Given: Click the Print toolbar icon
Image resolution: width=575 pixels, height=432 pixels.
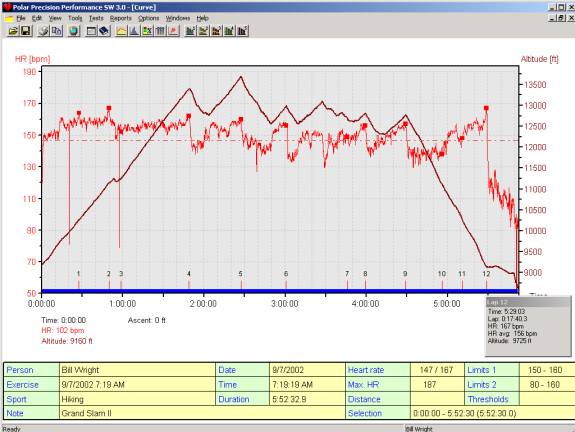Looking at the screenshot, I should point(43,31).
